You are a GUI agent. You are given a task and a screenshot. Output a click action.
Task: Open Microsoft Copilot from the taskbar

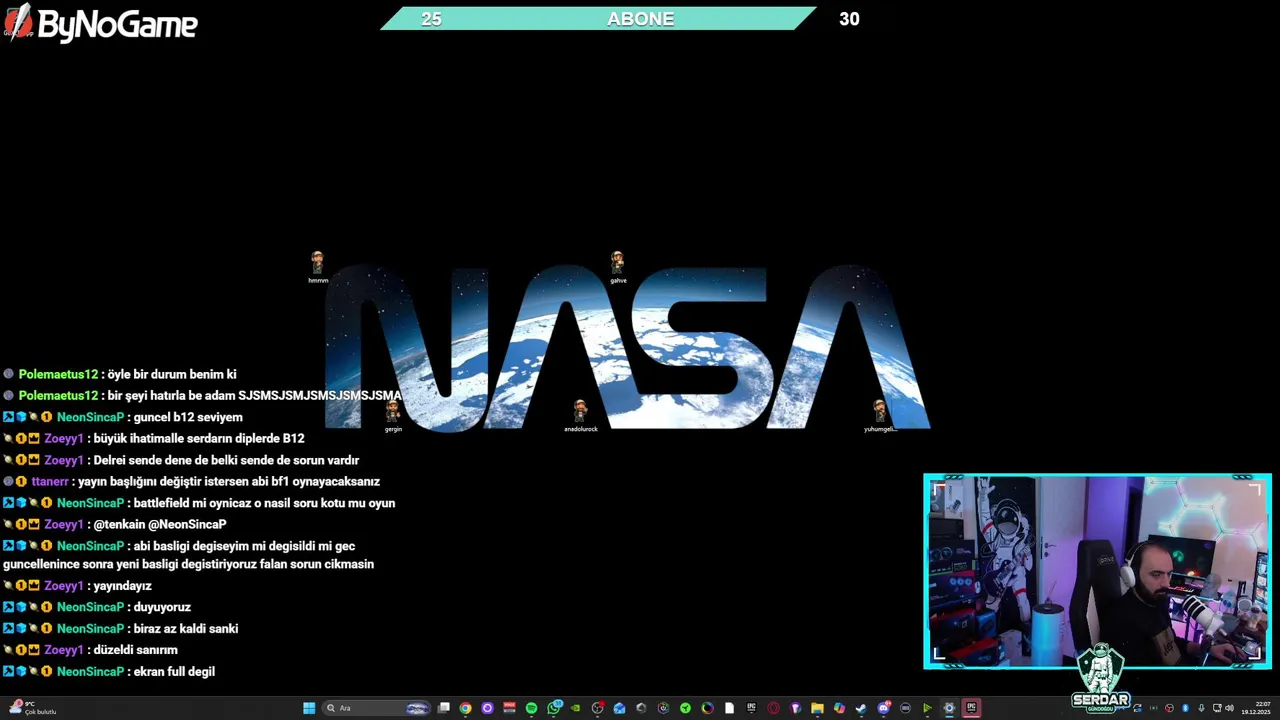(x=839, y=708)
